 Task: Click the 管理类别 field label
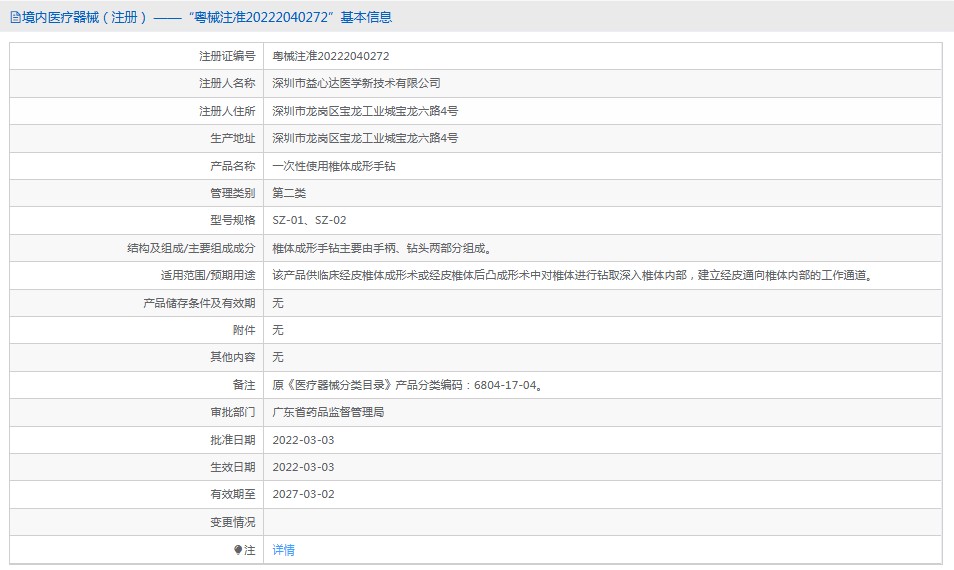(232, 193)
